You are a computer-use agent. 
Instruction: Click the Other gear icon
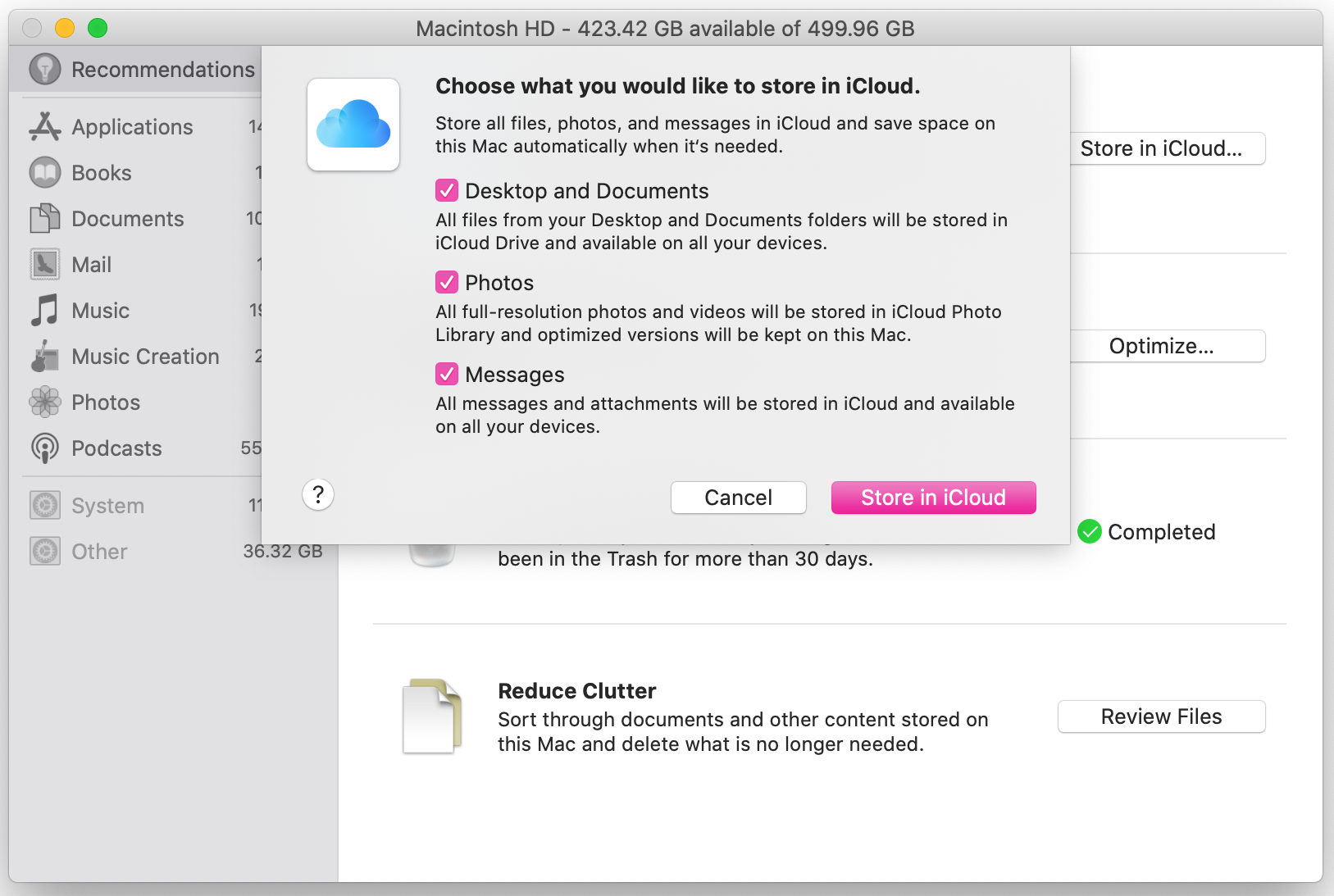(x=45, y=551)
